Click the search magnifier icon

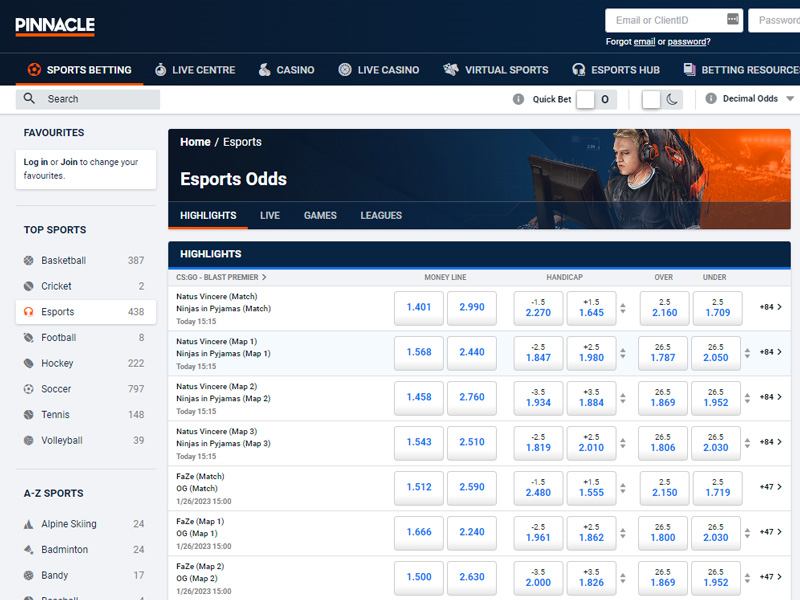tap(30, 98)
